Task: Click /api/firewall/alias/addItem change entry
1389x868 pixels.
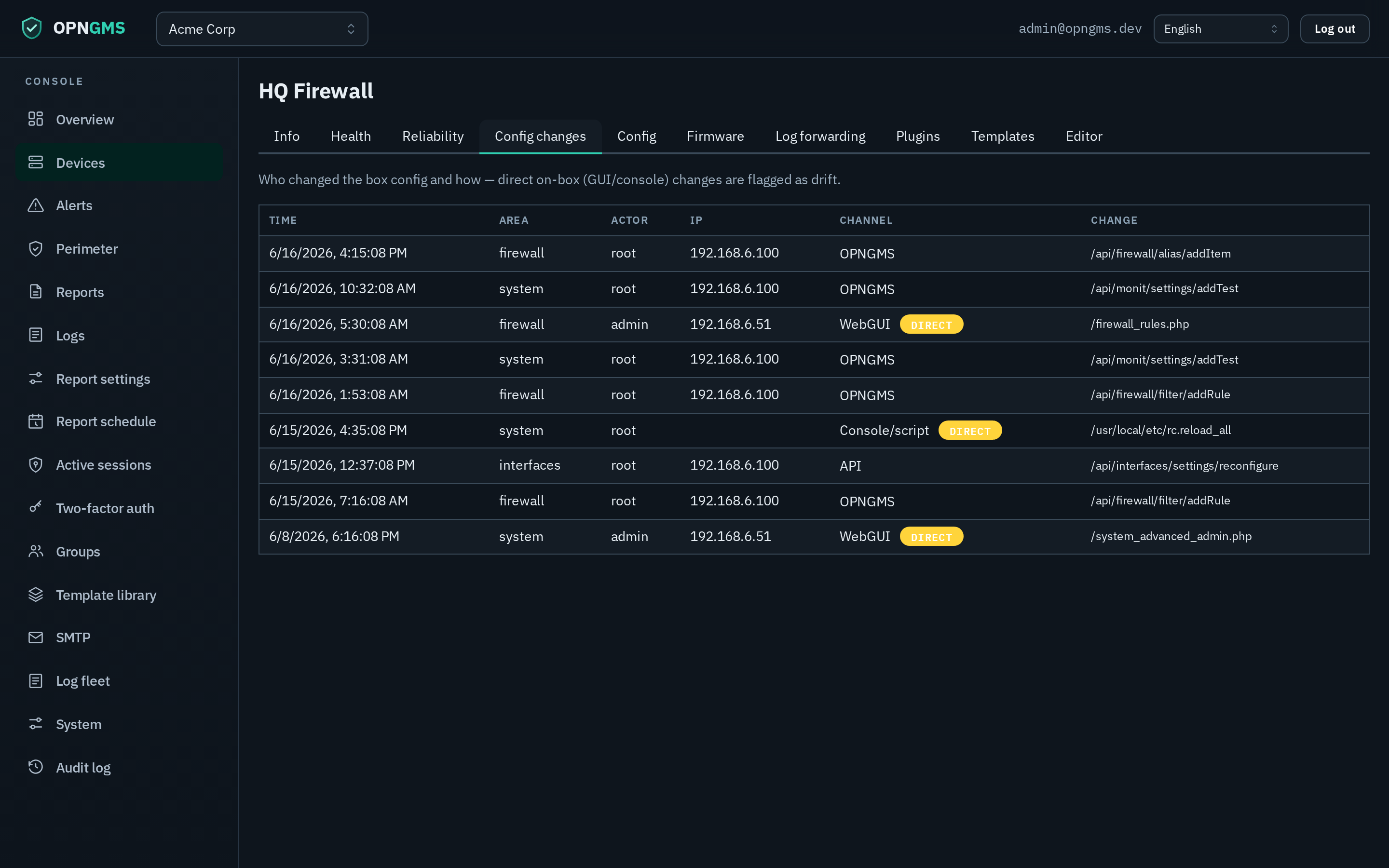Action: (x=1160, y=253)
